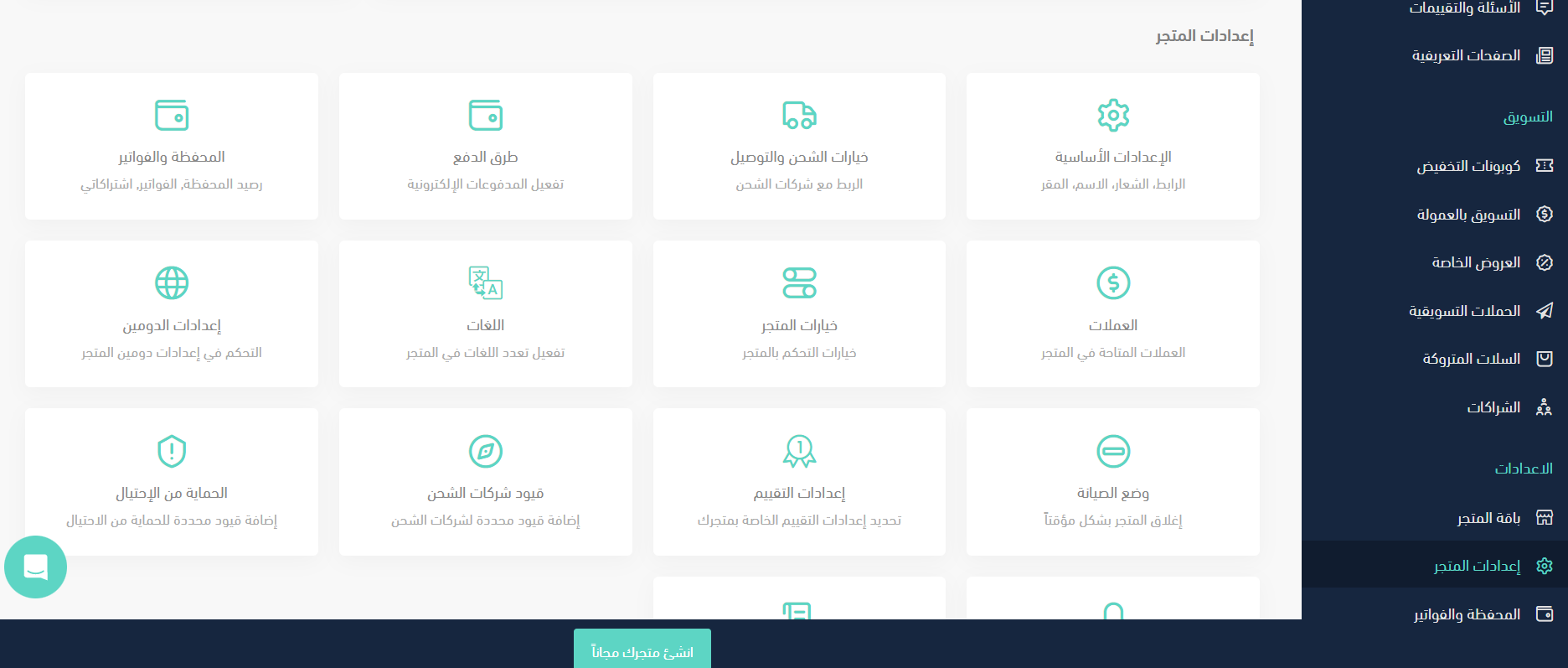1568x668 pixels.
Task: Click the text رصيد المحفظة، الفواتير، اشتراكاتي
Action: coord(172,184)
